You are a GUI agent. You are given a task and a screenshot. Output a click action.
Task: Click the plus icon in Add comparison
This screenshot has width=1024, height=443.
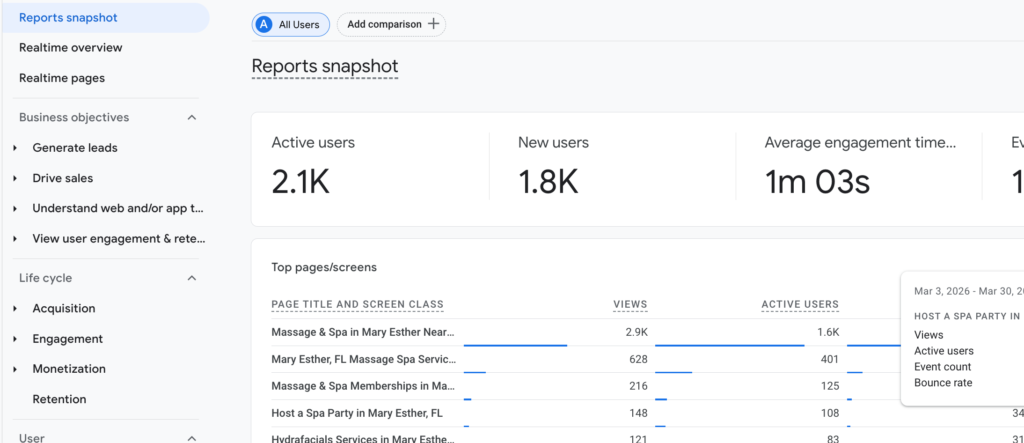[433, 25]
